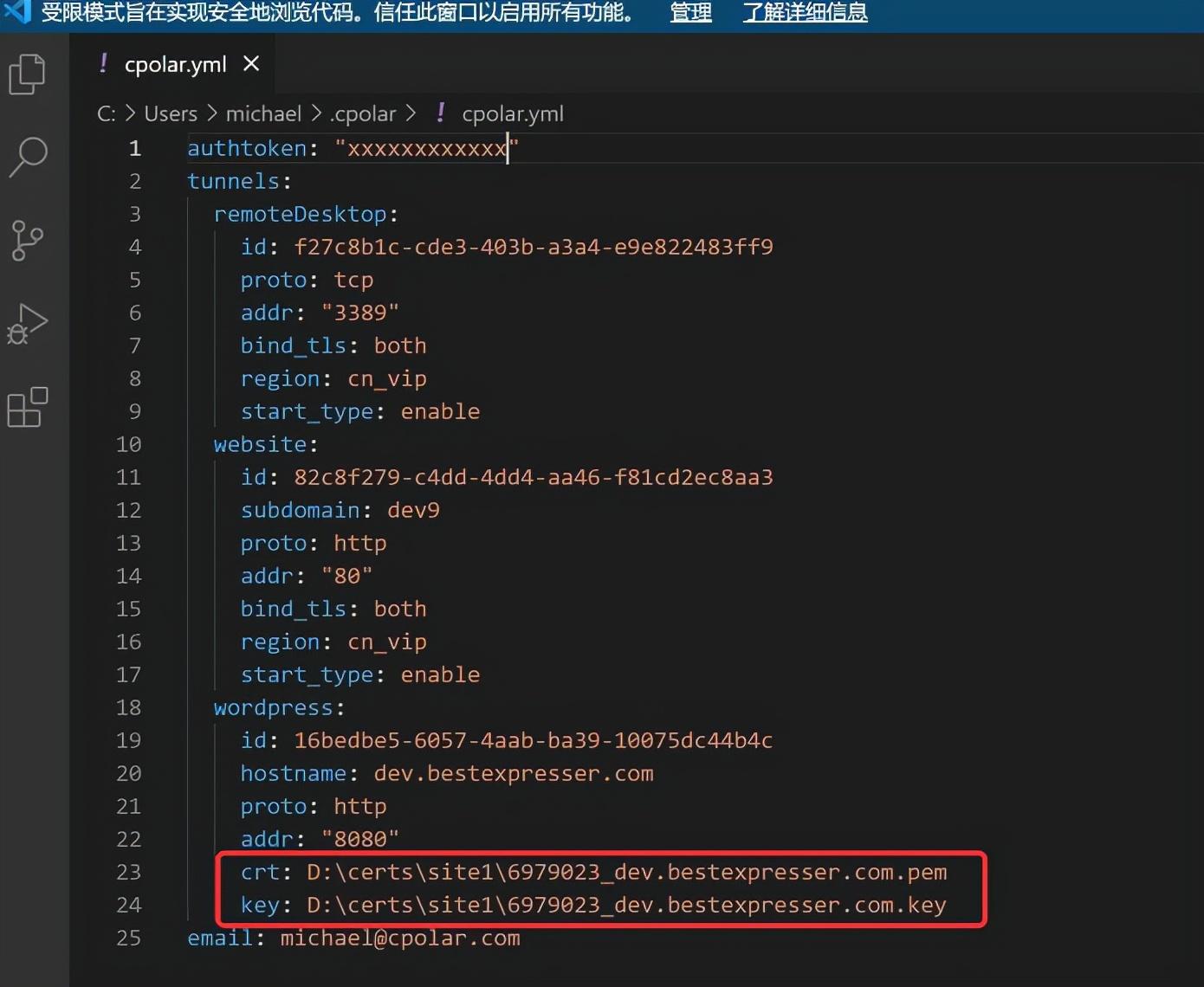Viewport: 1204px width, 987px height.
Task: Click the id 82c8f279-c4dd-4dd4-aa46-f81cd2ec8aa3
Action: (534, 477)
